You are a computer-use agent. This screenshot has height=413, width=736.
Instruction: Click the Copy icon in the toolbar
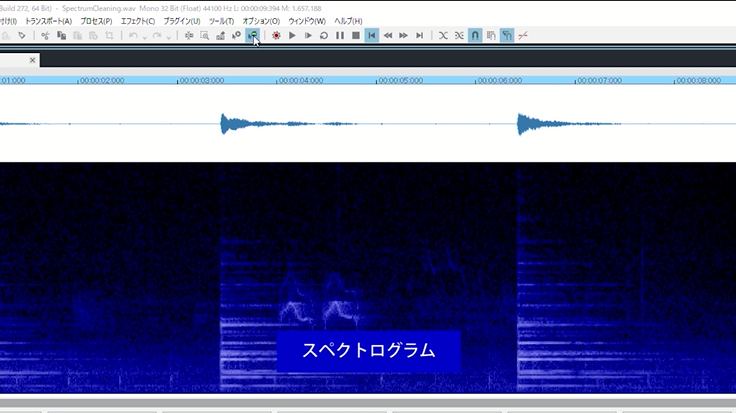coord(61,35)
